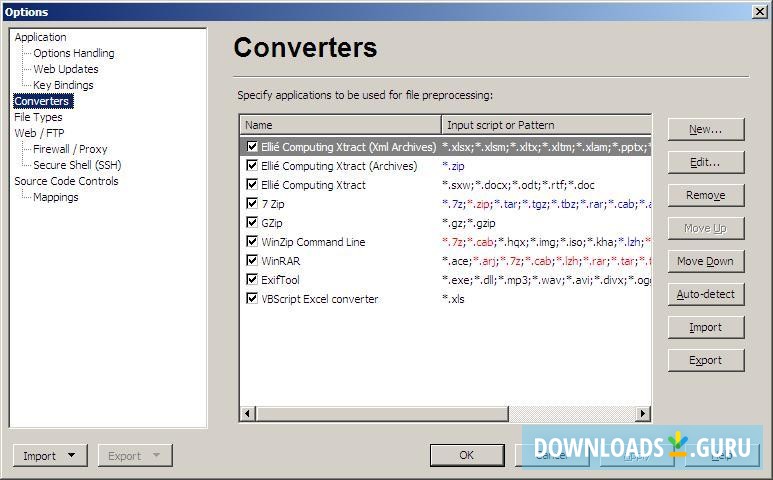The height and width of the screenshot is (480, 773).
Task: Toggle the 7 Zip converter checkbox
Action: click(252, 203)
